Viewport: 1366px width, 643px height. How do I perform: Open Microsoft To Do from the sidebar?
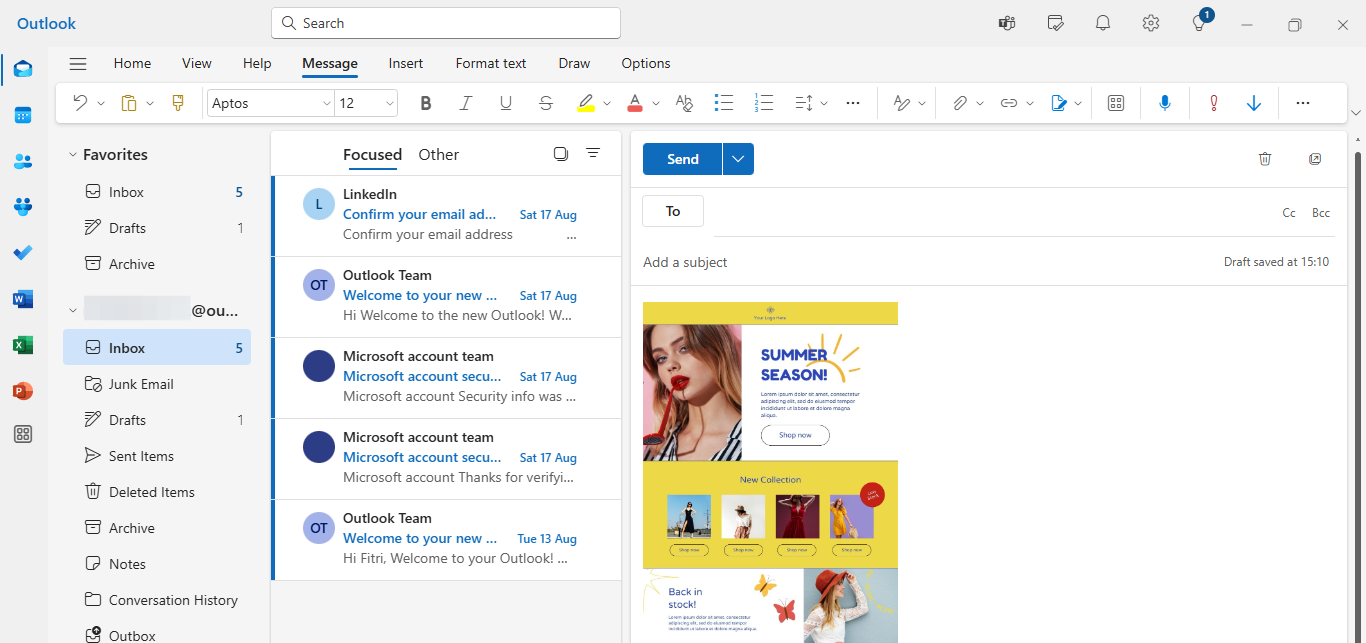(x=22, y=253)
